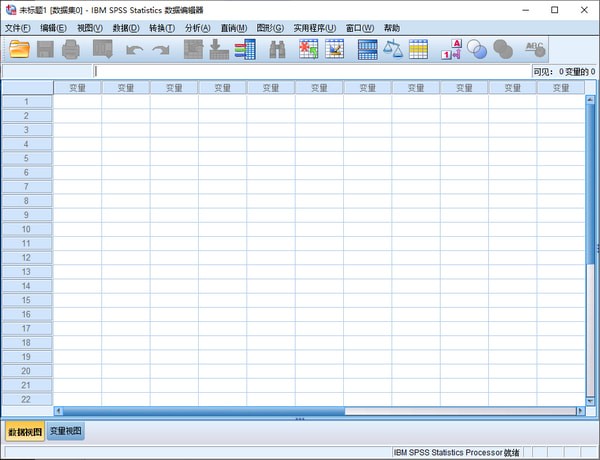
Task: Click the first 变量 column header
Action: pyautogui.click(x=77, y=88)
